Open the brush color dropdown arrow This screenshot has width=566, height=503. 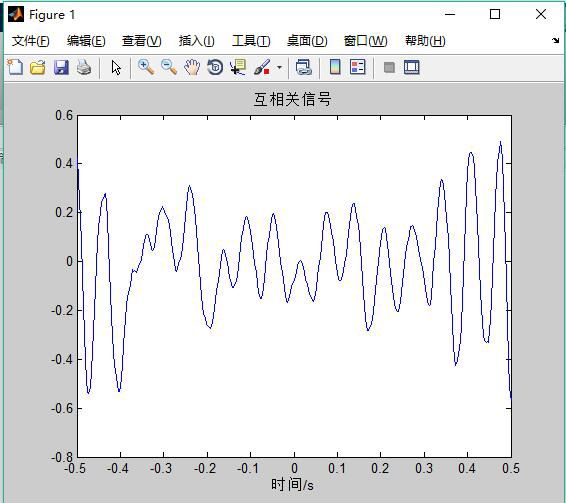(x=279, y=67)
